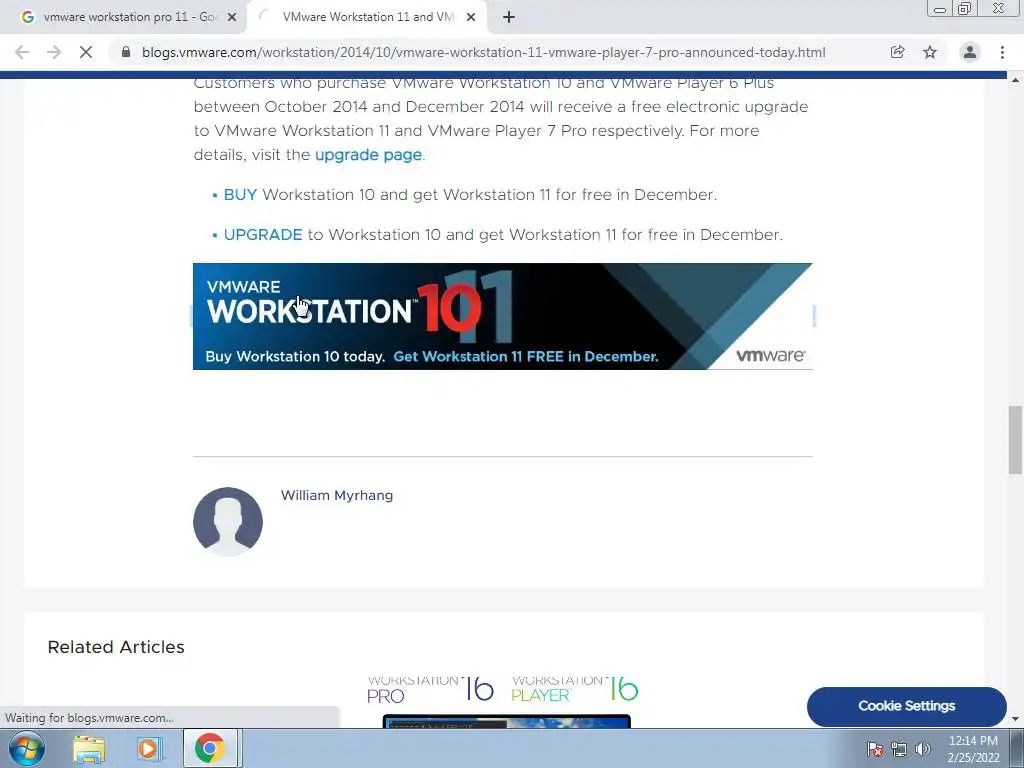
Task: Switch to the vmware workstation pro 11 Google tab
Action: click(x=124, y=17)
